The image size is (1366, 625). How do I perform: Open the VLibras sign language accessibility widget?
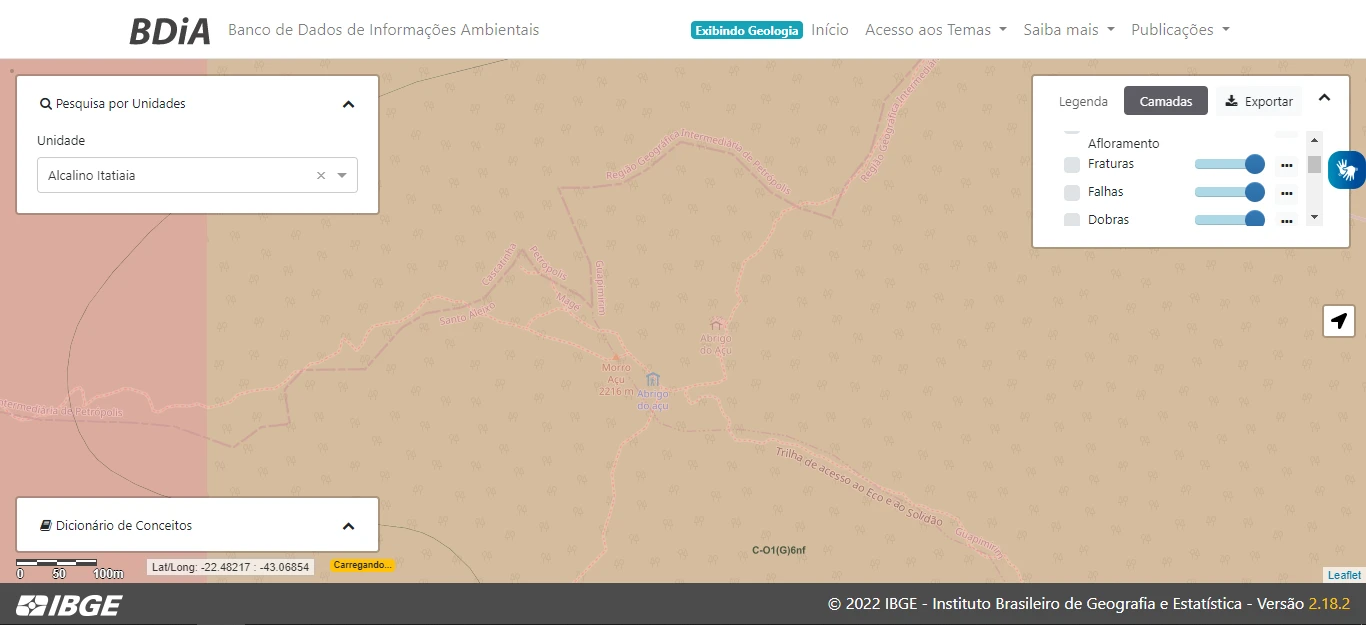(x=1347, y=169)
